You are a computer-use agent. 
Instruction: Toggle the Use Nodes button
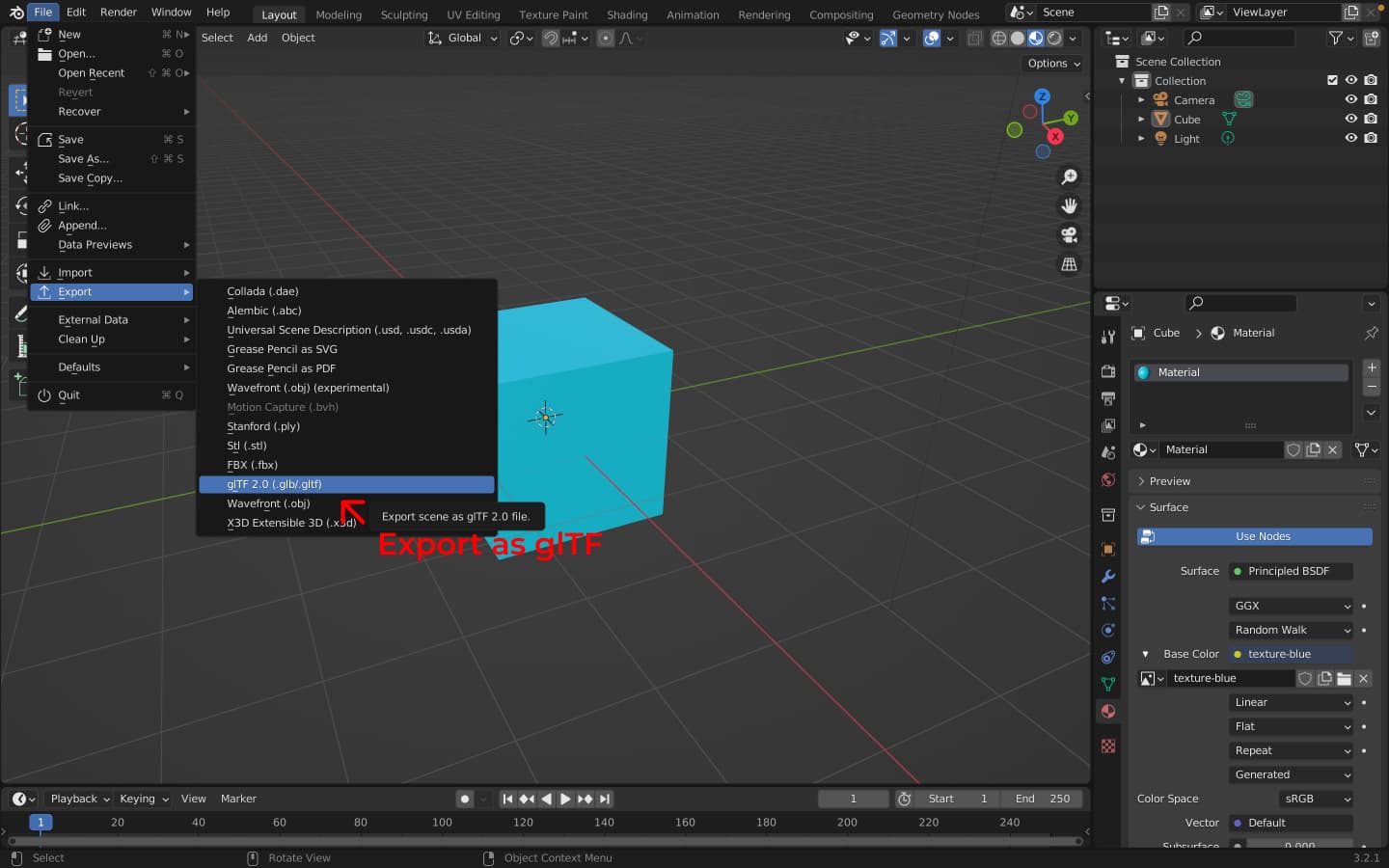point(1254,536)
